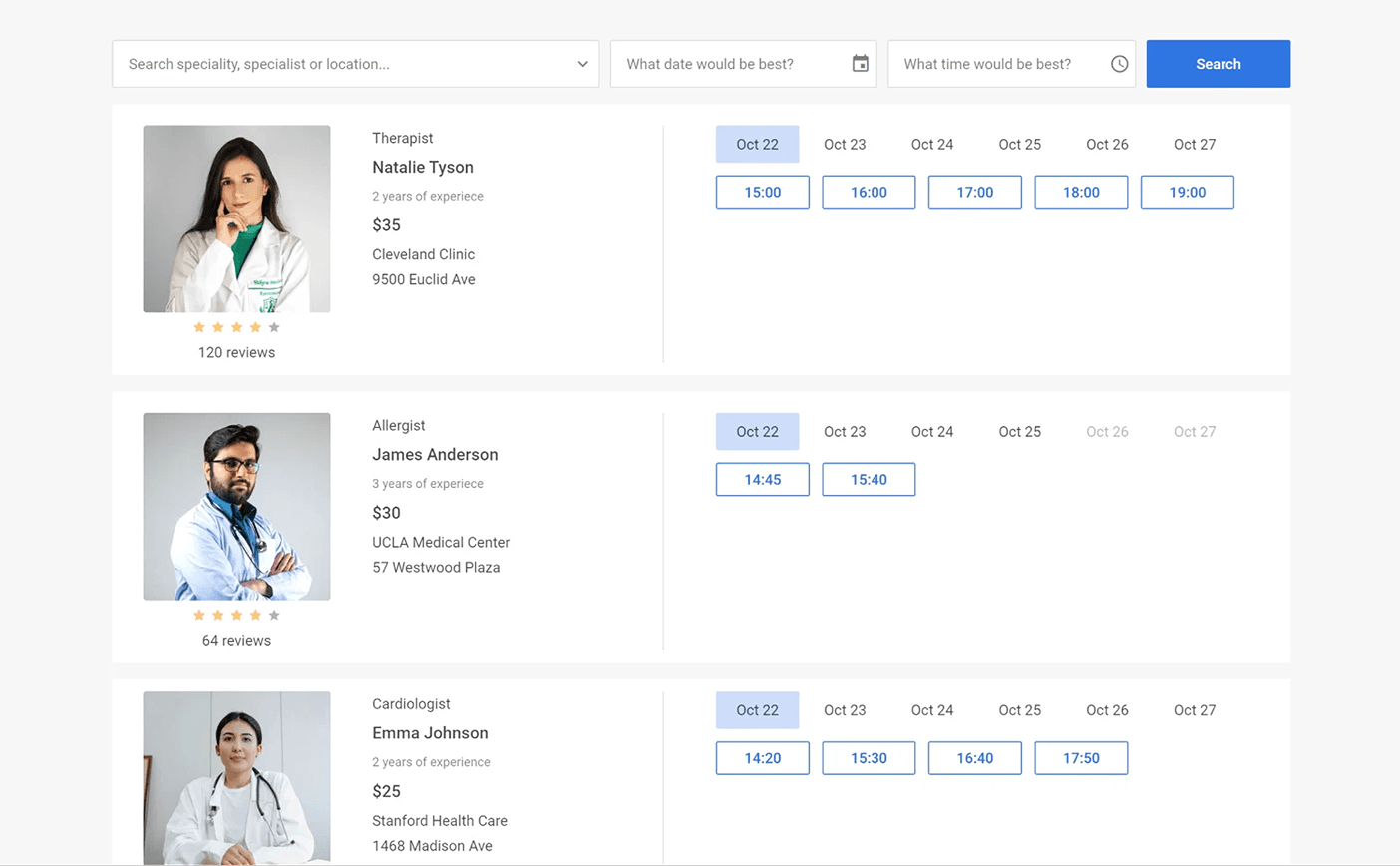Click the clock icon in the time field
1400x866 pixels.
pyautogui.click(x=1119, y=64)
